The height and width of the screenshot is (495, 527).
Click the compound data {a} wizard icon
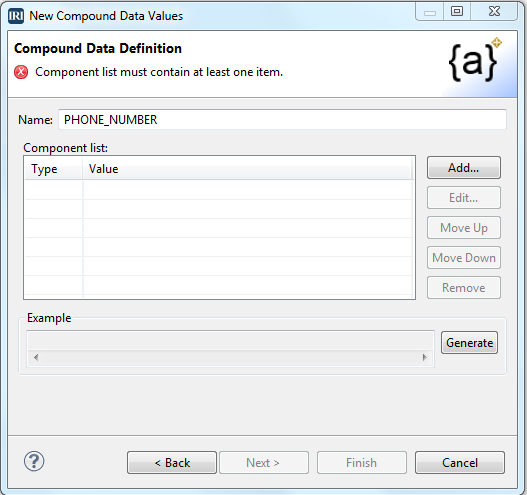475,59
